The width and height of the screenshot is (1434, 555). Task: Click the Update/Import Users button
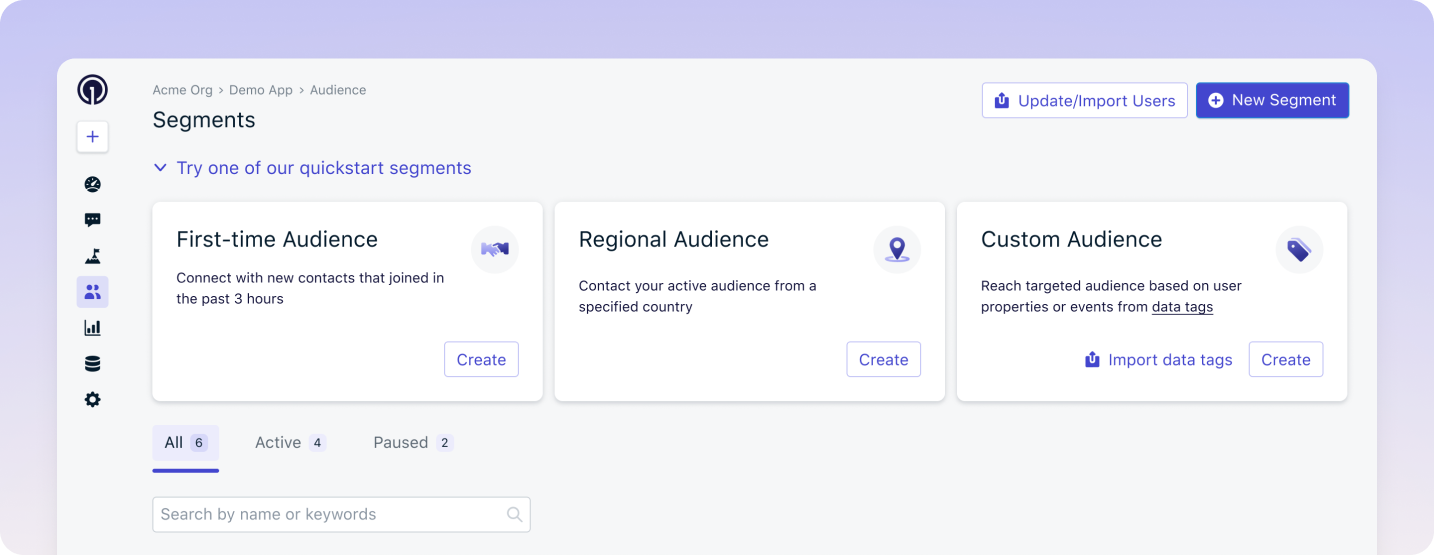point(1084,101)
